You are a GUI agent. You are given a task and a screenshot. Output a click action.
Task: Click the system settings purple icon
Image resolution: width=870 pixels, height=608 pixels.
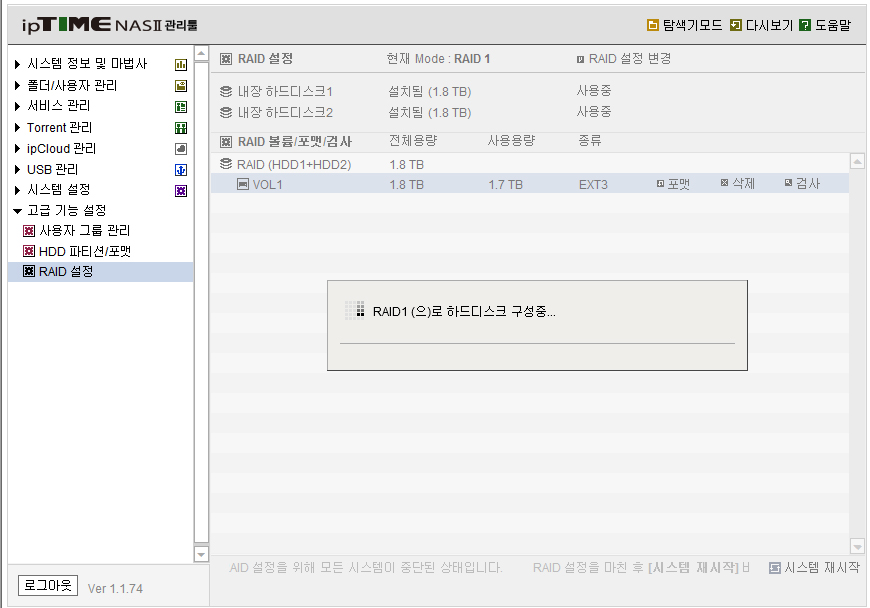181,191
